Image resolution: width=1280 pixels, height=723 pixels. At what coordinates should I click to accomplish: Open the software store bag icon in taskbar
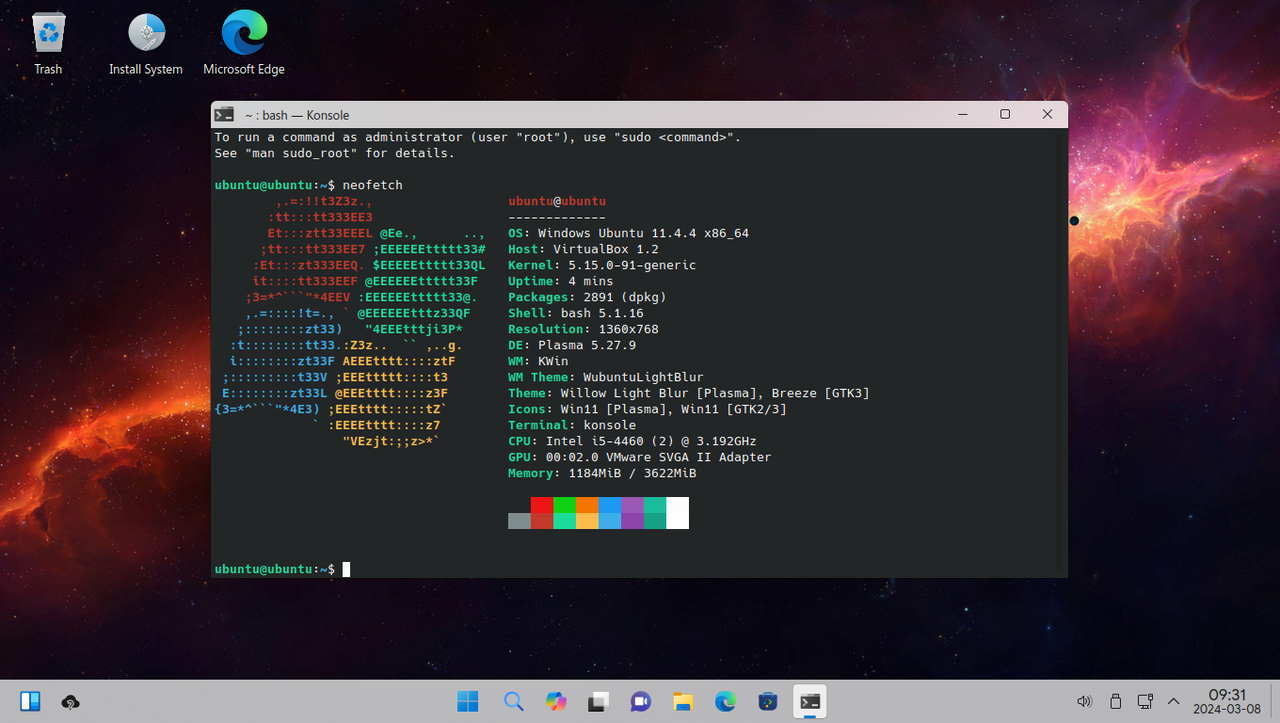pos(768,702)
